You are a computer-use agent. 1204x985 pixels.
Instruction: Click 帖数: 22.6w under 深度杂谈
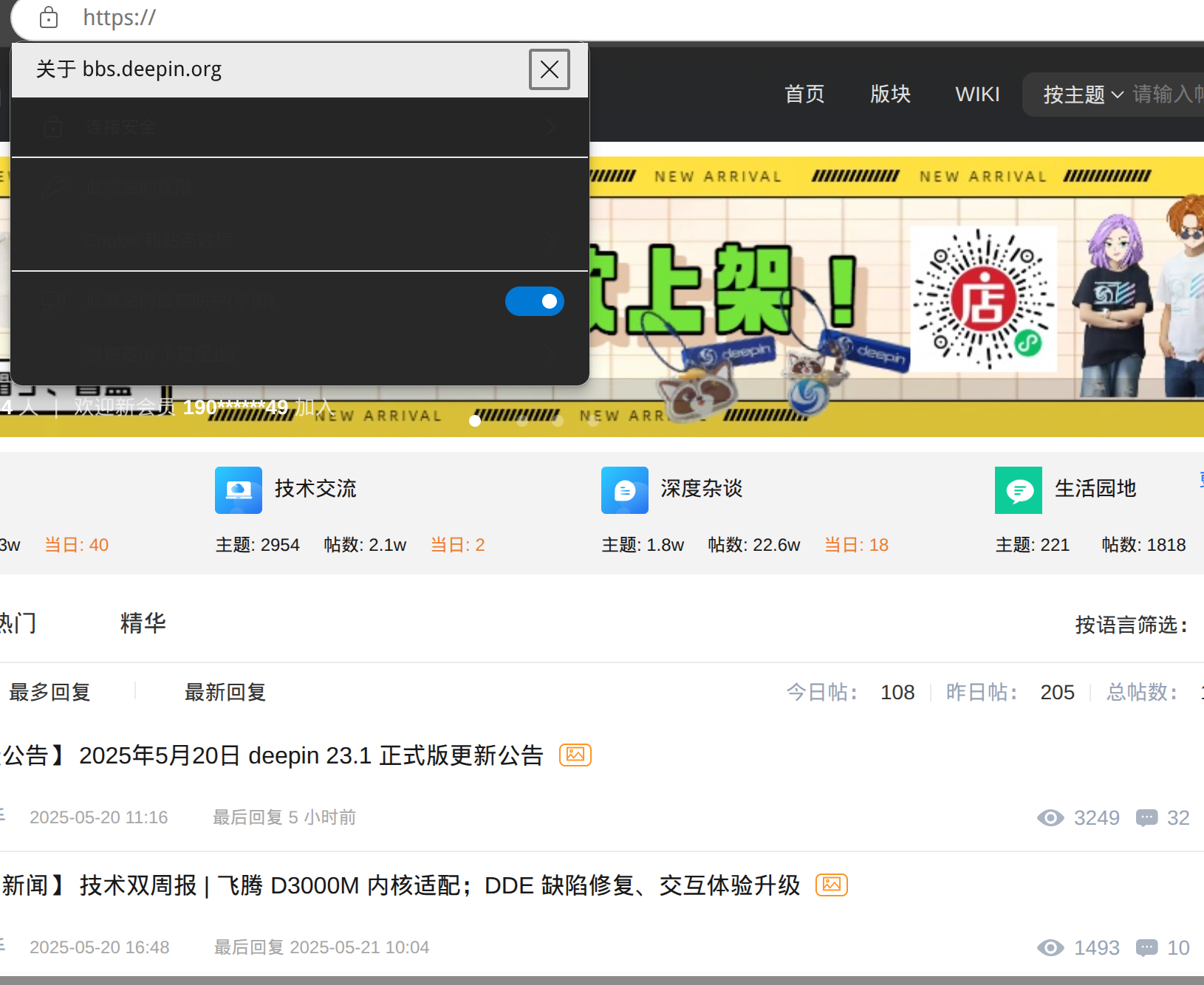click(753, 545)
